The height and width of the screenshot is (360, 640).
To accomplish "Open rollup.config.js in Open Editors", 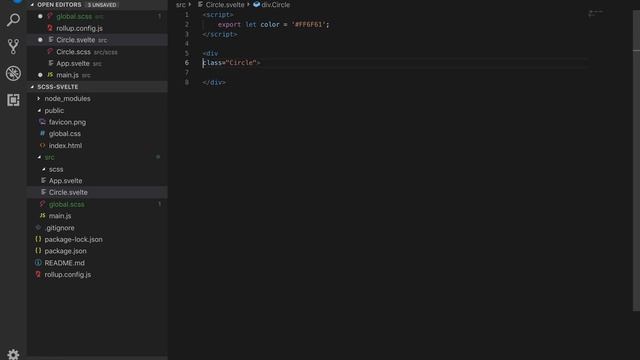I will click(x=79, y=28).
